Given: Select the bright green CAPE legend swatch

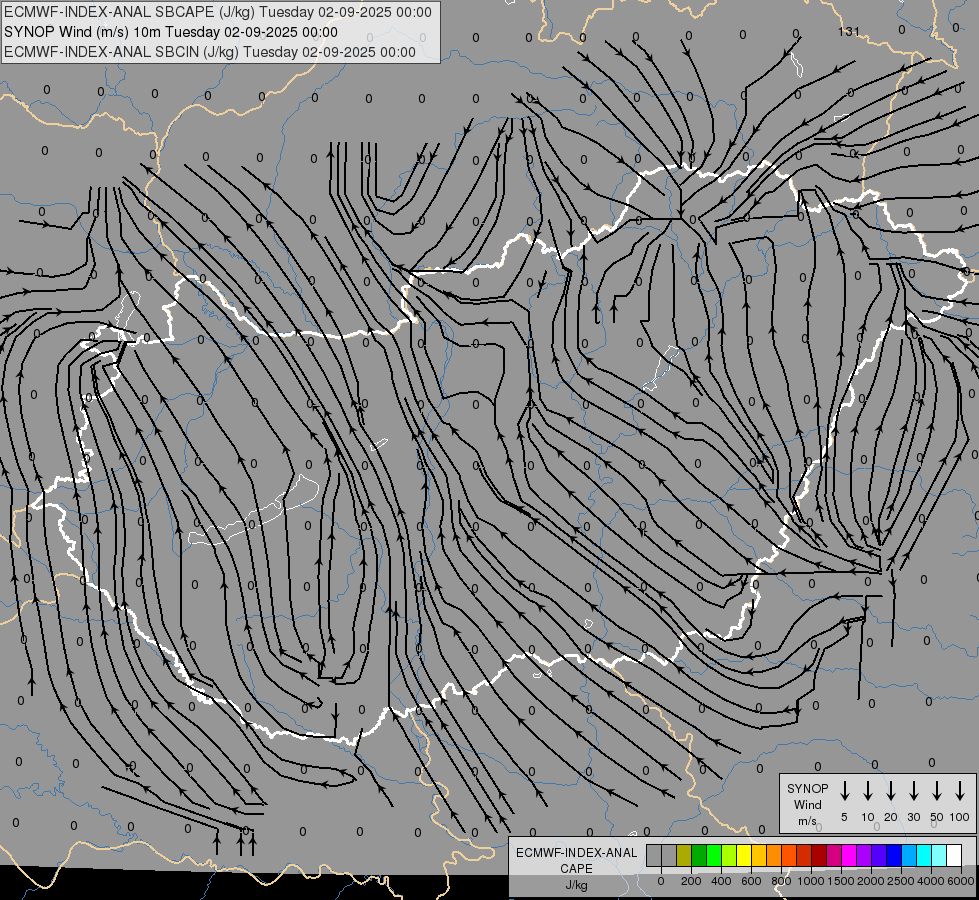Looking at the screenshot, I should coord(714,855).
